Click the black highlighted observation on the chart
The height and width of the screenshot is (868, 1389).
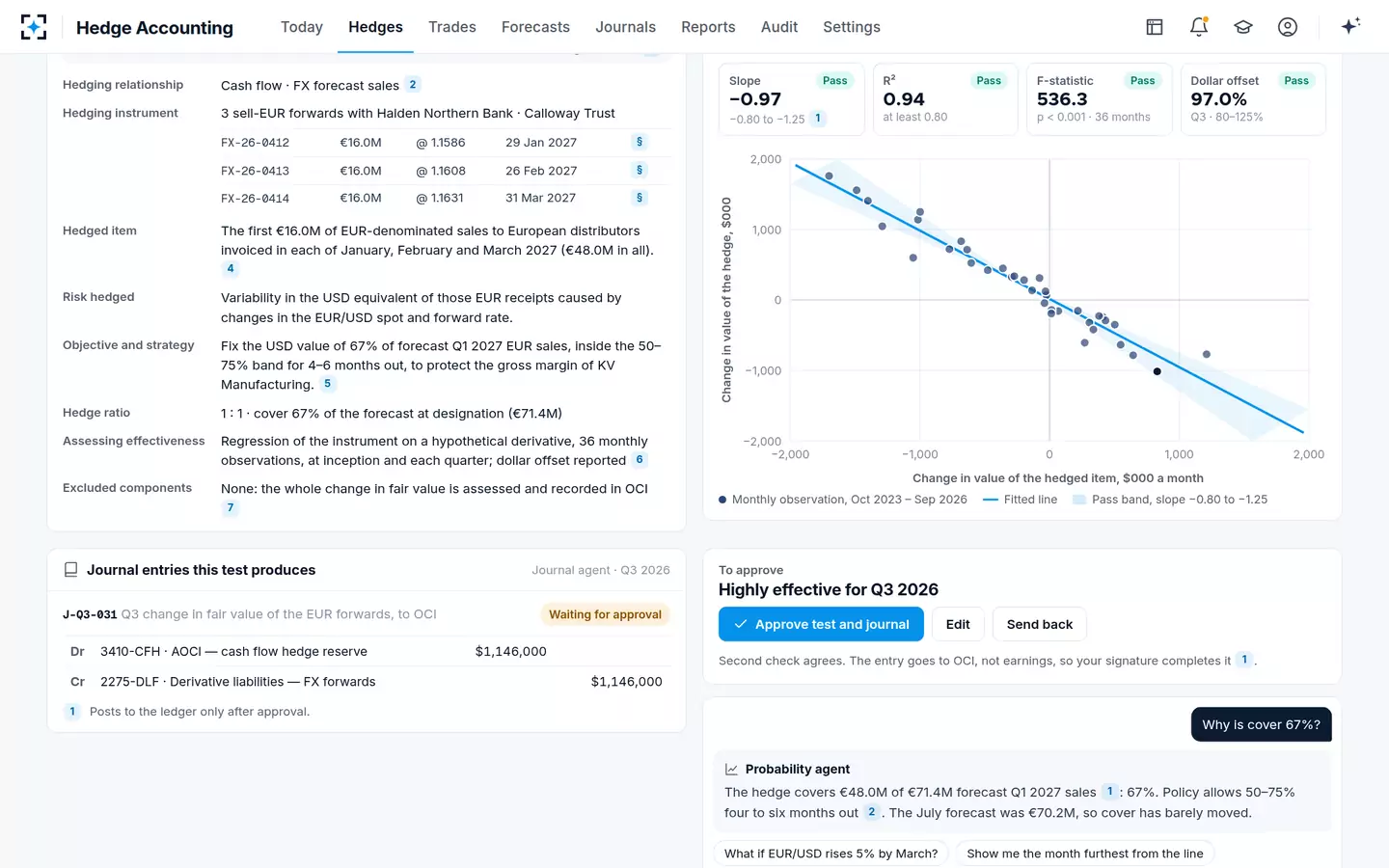click(1157, 371)
